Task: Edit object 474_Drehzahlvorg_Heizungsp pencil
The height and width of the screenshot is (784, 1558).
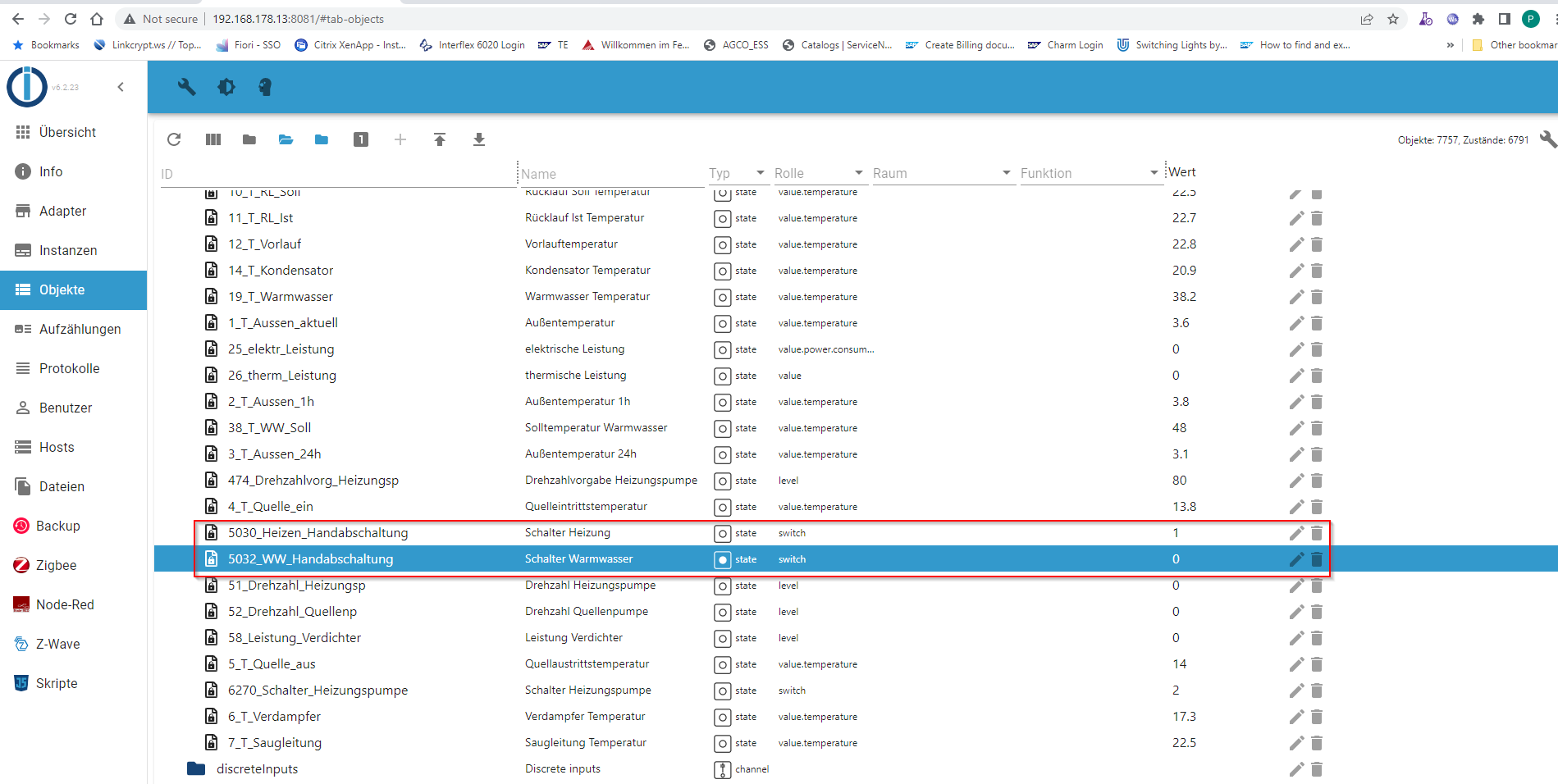Action: tap(1296, 481)
